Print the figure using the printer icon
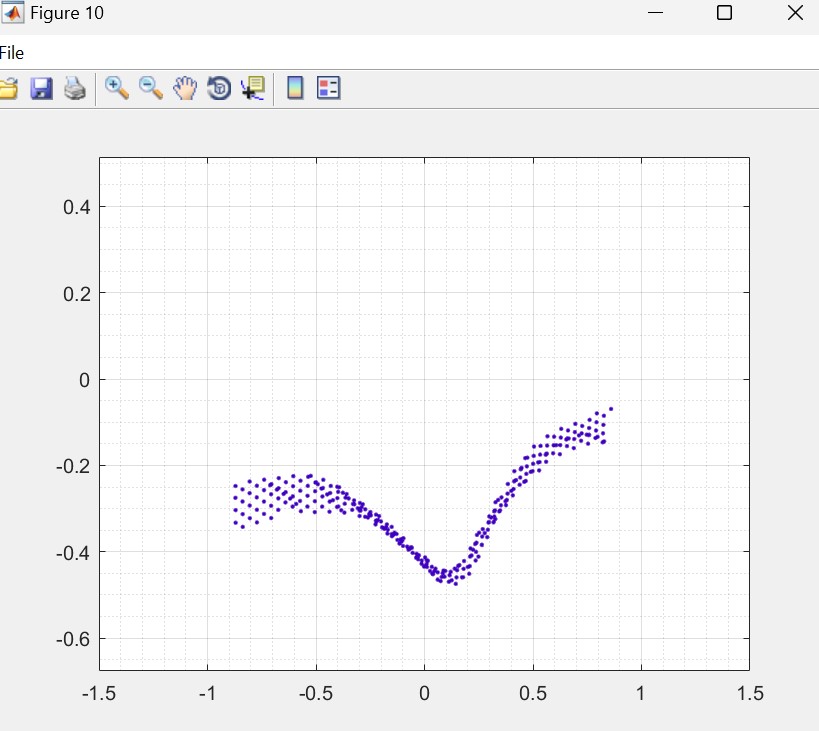819x731 pixels. coord(75,89)
